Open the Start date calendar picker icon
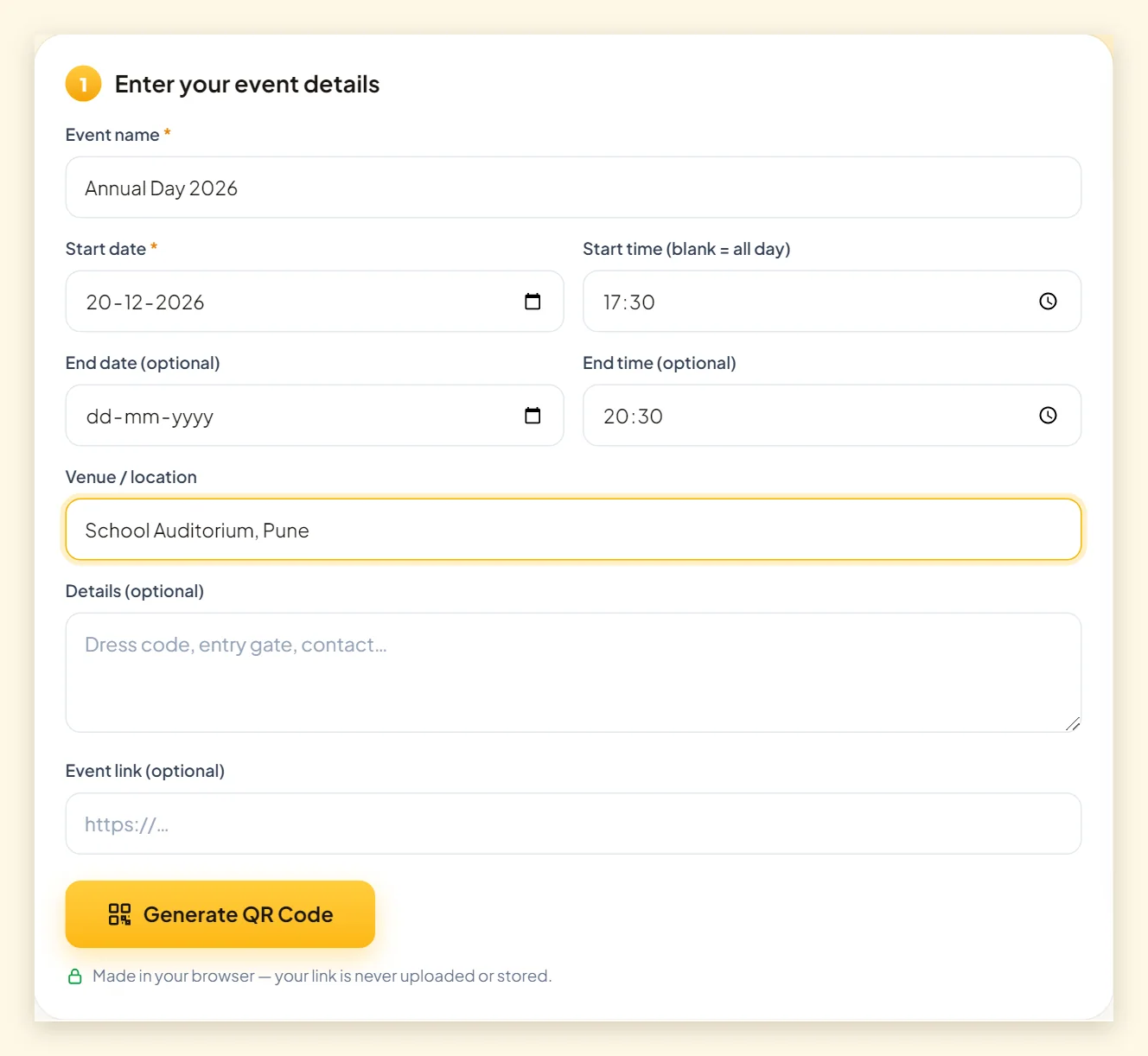Screen dimensions: 1148x1056 coord(533,302)
